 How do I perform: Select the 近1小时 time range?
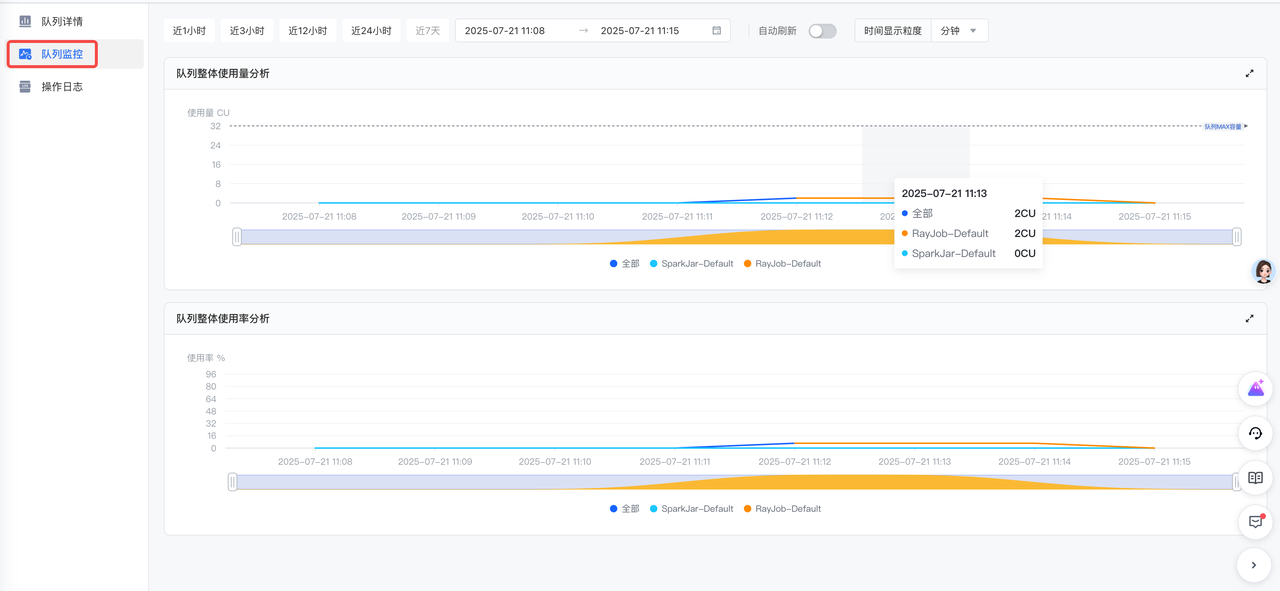189,31
